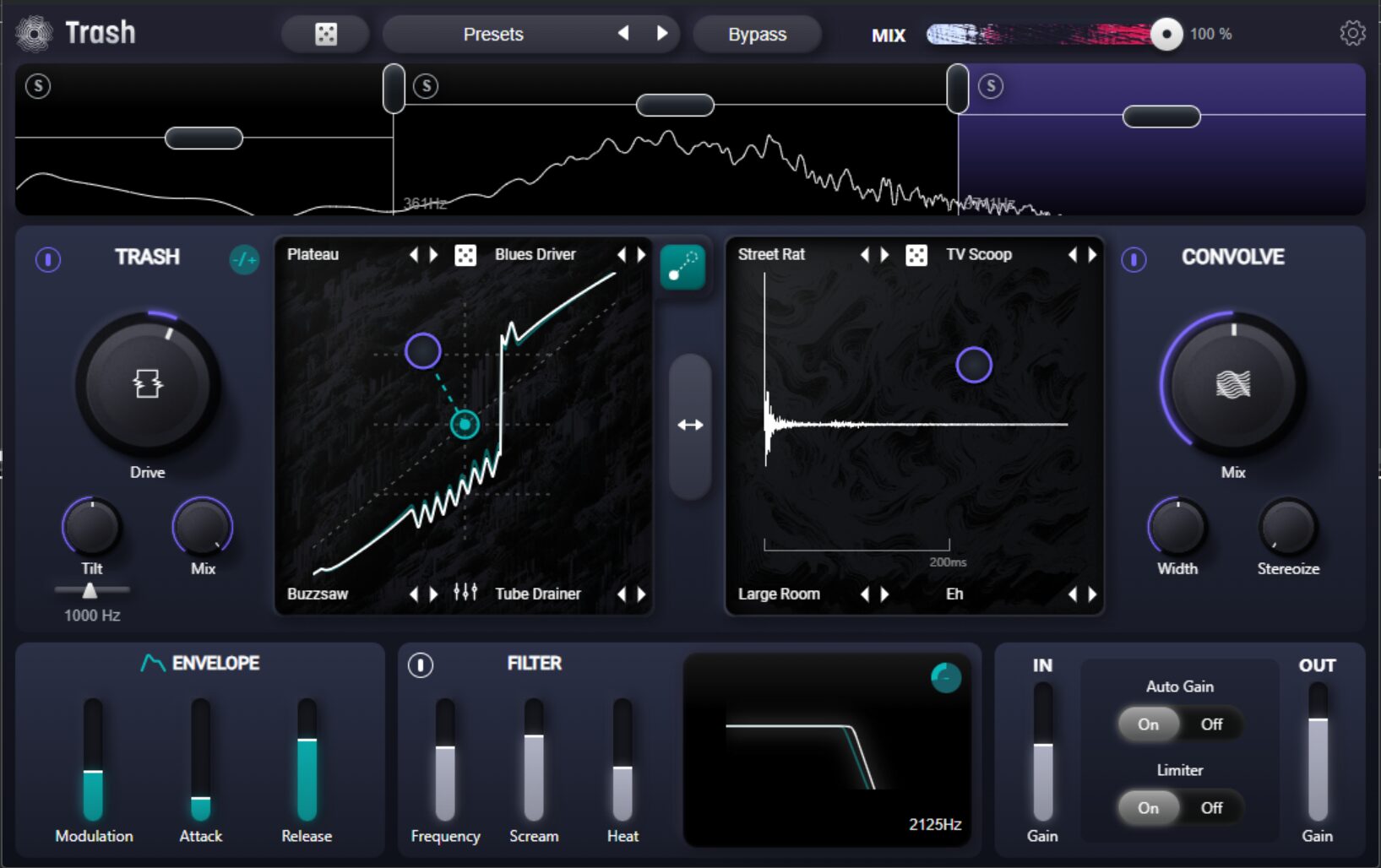Turn Auto Gain On
The width and height of the screenshot is (1381, 868).
[1148, 724]
